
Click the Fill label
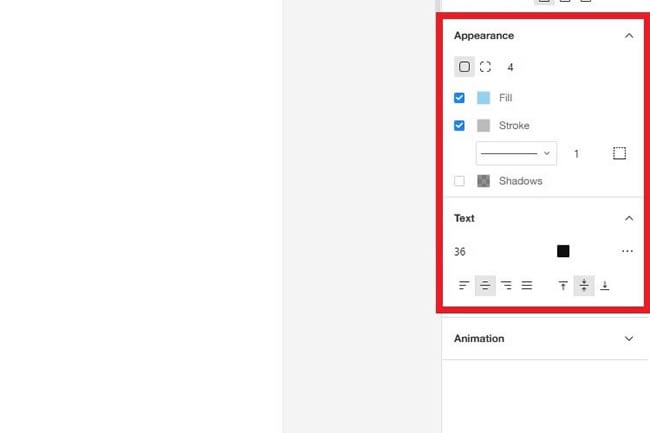coord(505,98)
